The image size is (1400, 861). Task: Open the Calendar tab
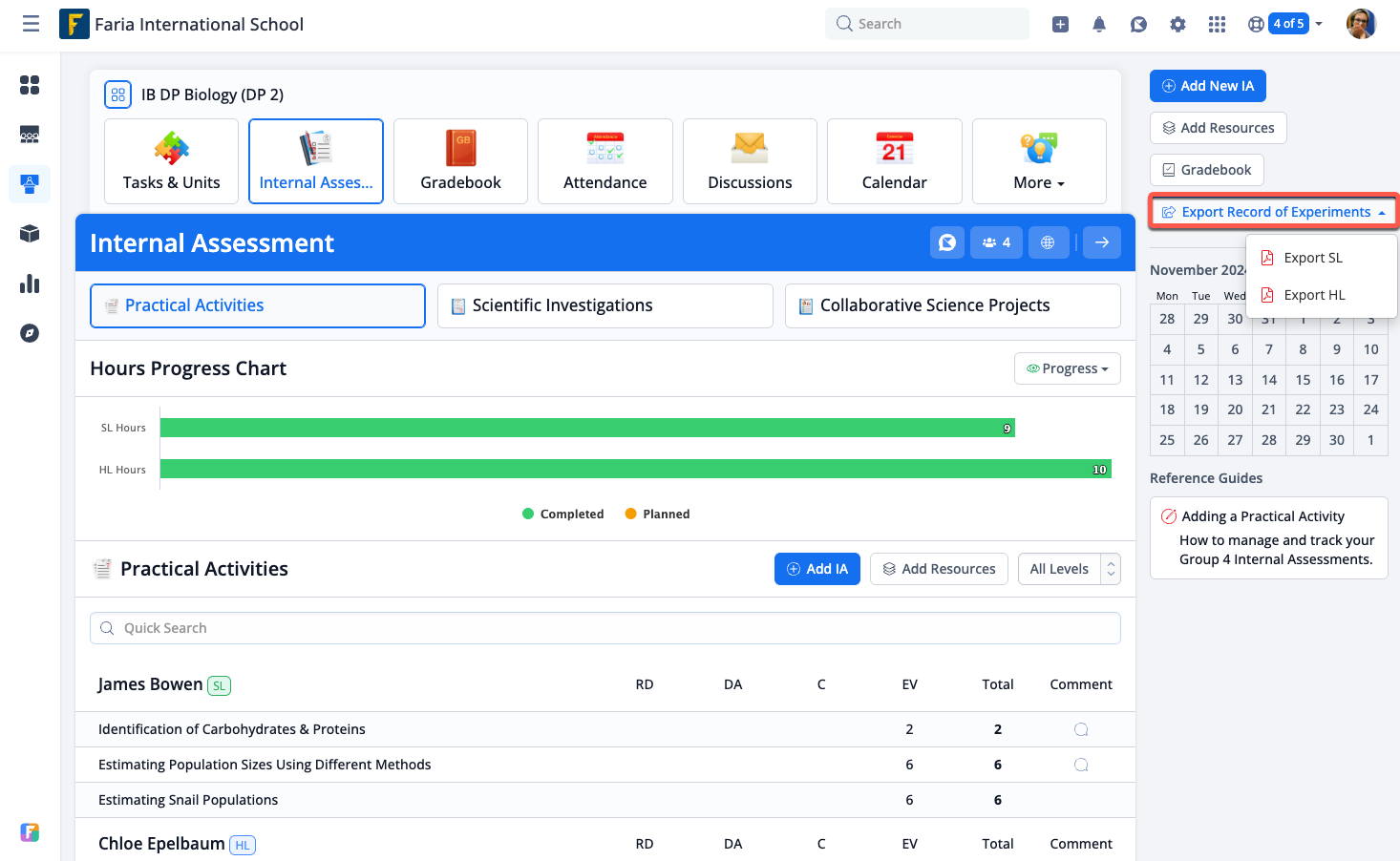(895, 161)
